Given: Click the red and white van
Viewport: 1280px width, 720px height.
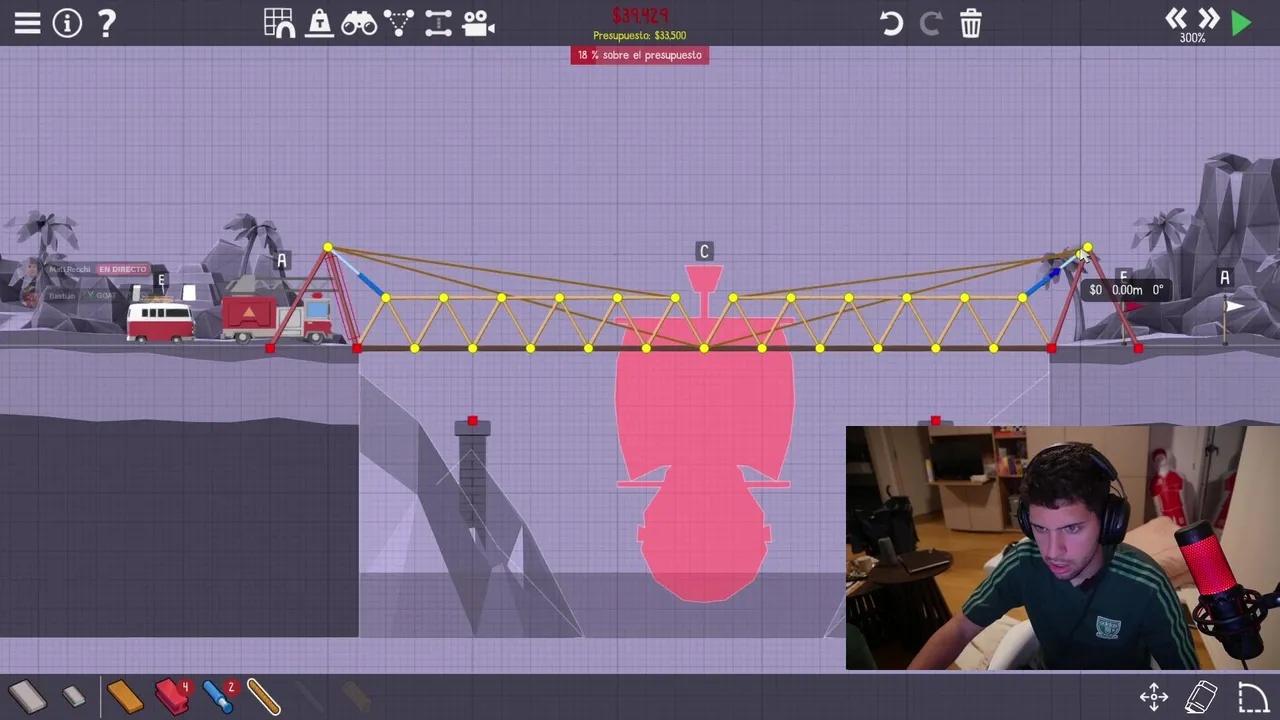Looking at the screenshot, I should coord(160,322).
